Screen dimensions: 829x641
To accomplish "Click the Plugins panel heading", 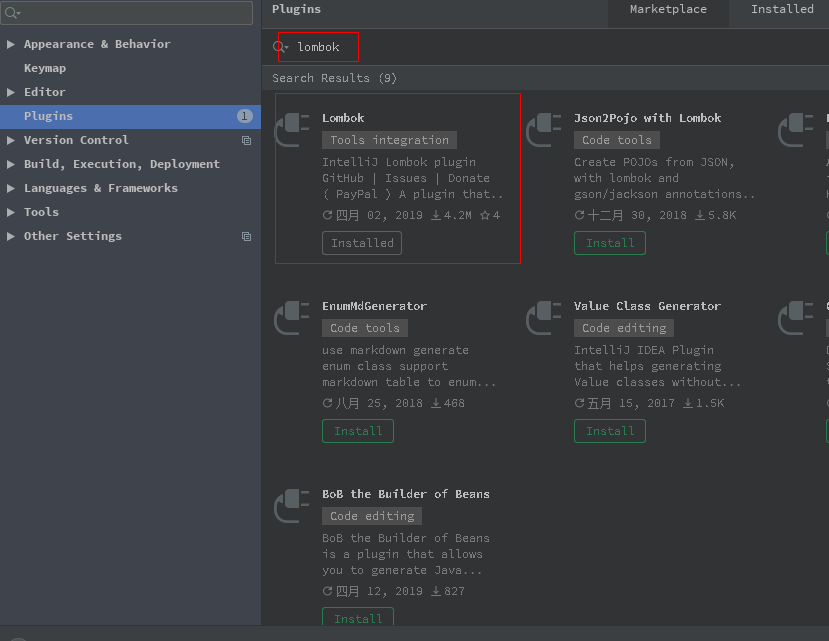I will click(x=297, y=10).
